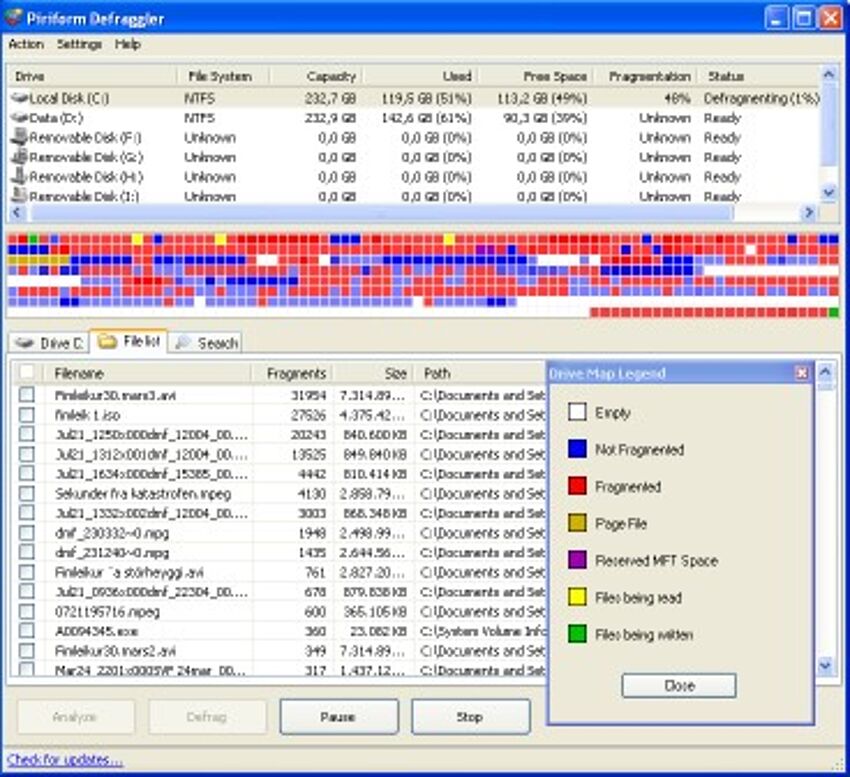850x777 pixels.
Task: Sort by the Filename column header
Action: (x=146, y=373)
